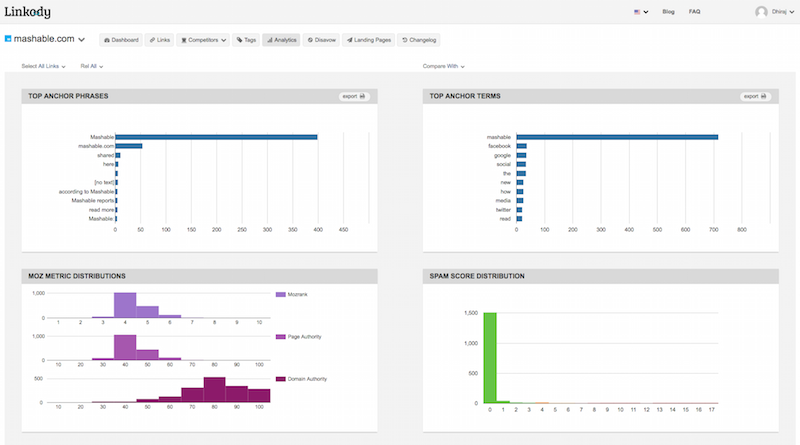Go to the Links tab
This screenshot has width=800, height=445.
(160, 40)
